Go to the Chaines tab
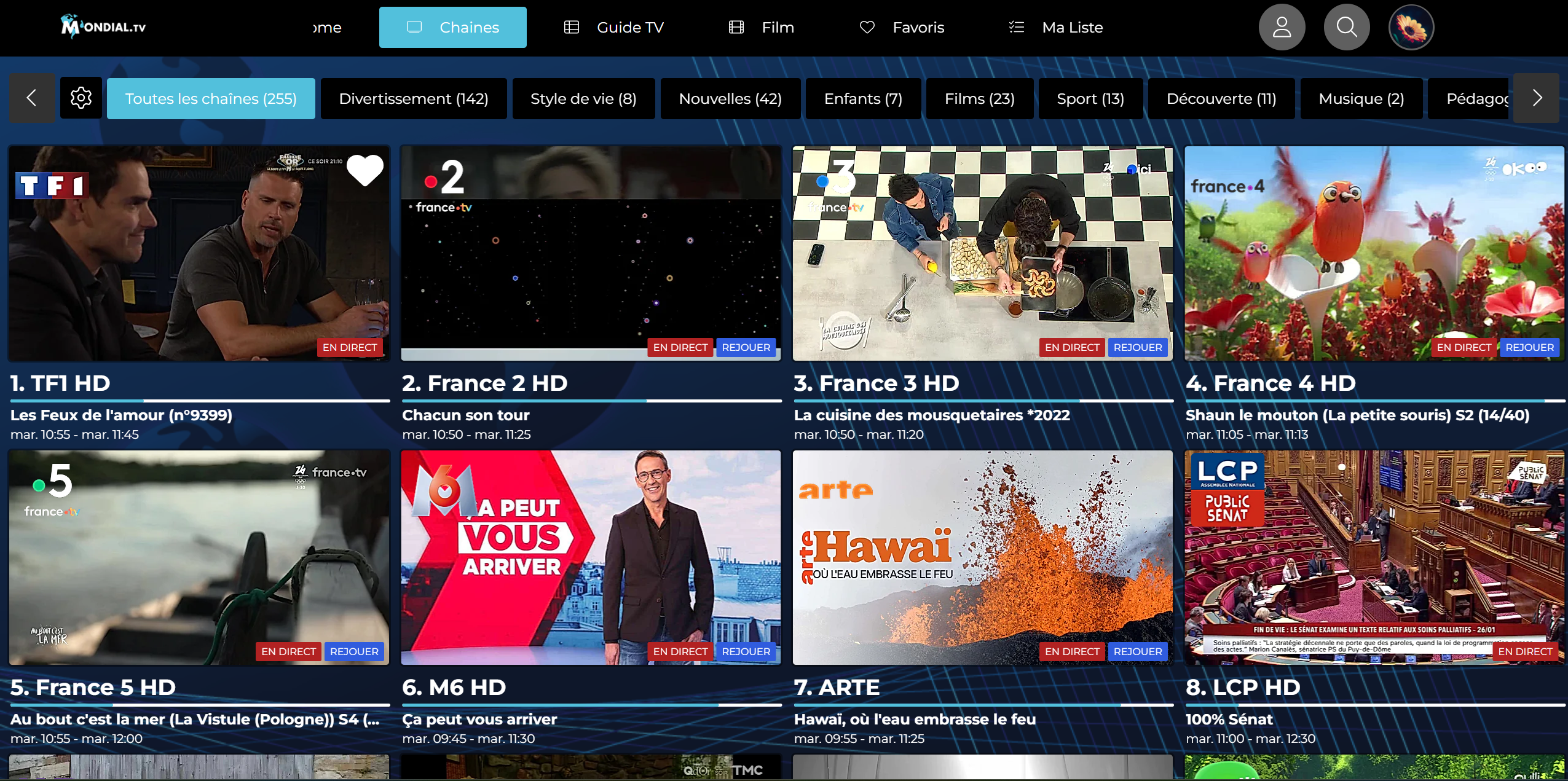 (452, 27)
